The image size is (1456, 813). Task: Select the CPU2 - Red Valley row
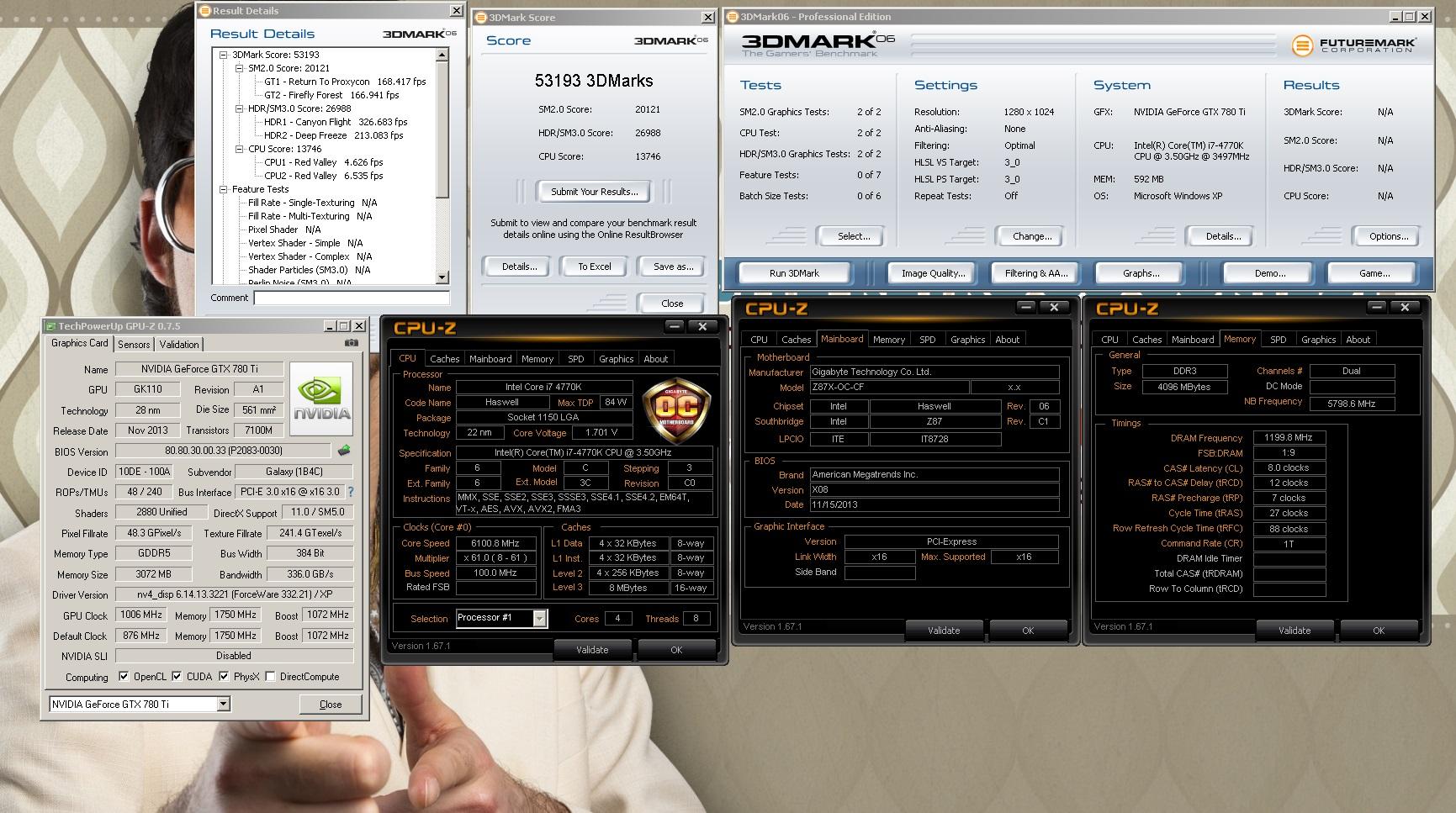(323, 176)
